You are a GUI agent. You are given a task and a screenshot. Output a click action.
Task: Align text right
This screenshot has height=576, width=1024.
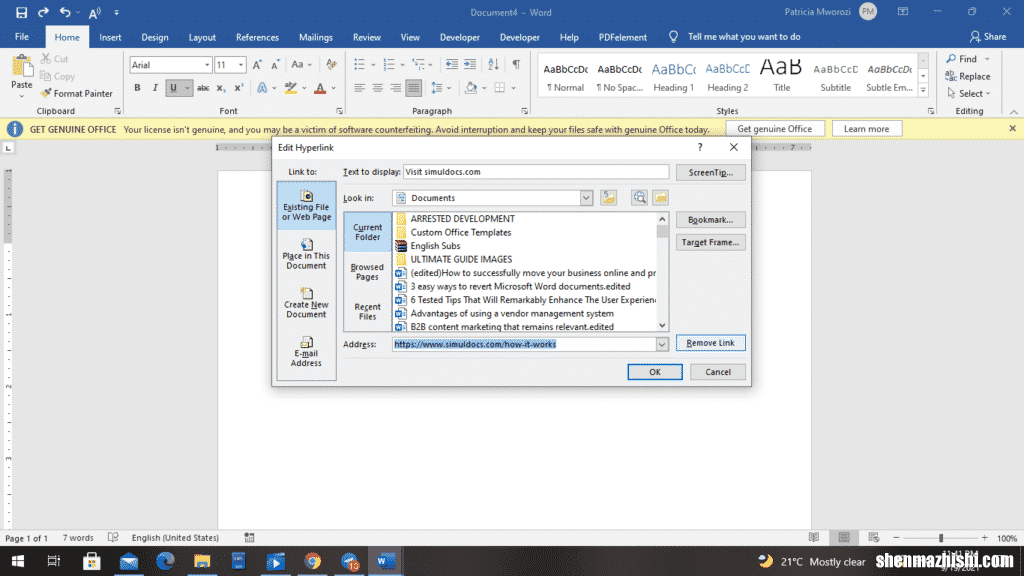click(x=396, y=88)
